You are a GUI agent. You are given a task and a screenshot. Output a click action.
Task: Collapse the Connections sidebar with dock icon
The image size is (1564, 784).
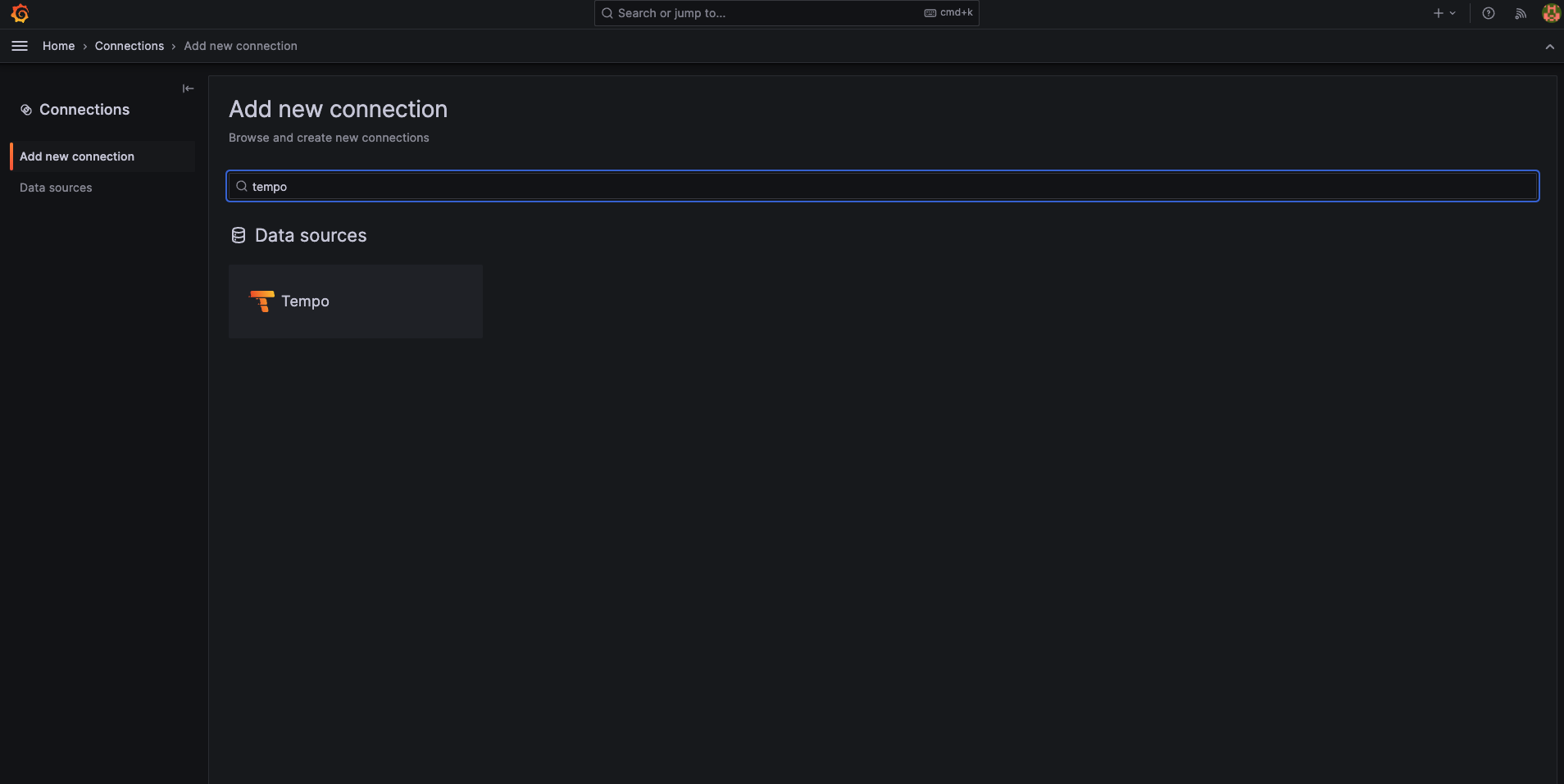click(x=188, y=88)
